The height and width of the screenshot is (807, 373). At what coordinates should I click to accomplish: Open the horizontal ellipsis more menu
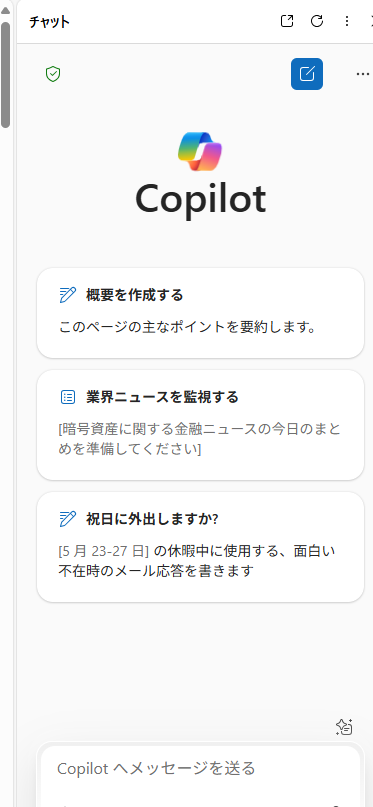click(363, 74)
